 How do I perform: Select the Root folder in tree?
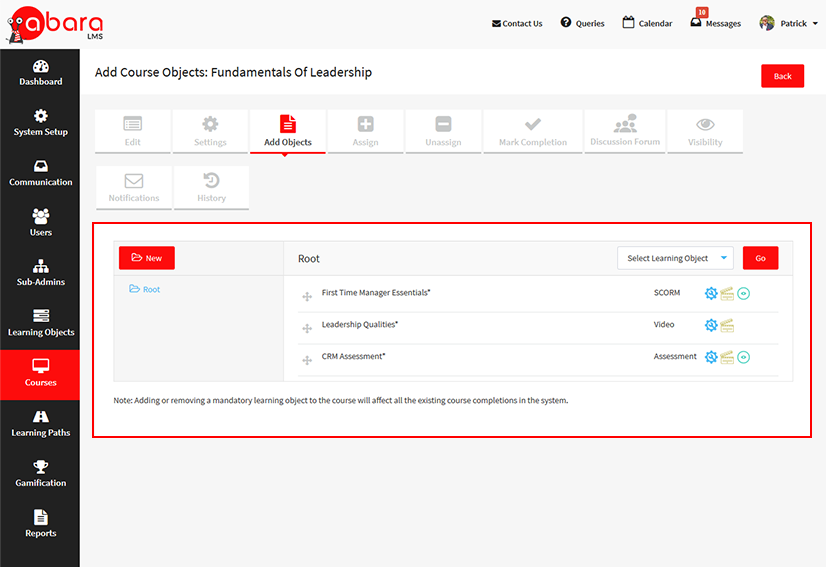click(x=145, y=289)
